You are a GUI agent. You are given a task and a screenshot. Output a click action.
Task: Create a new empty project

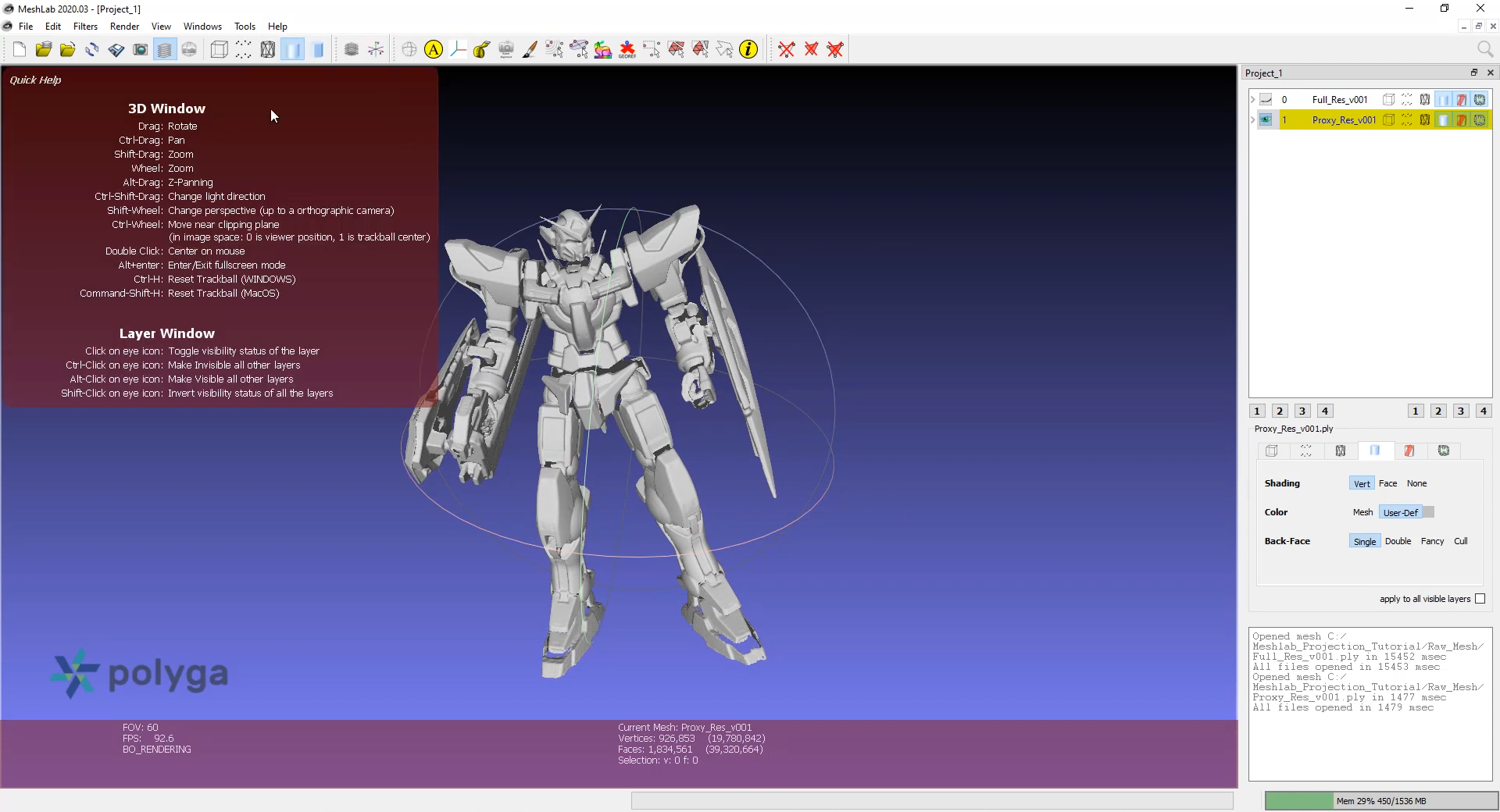pyautogui.click(x=20, y=50)
